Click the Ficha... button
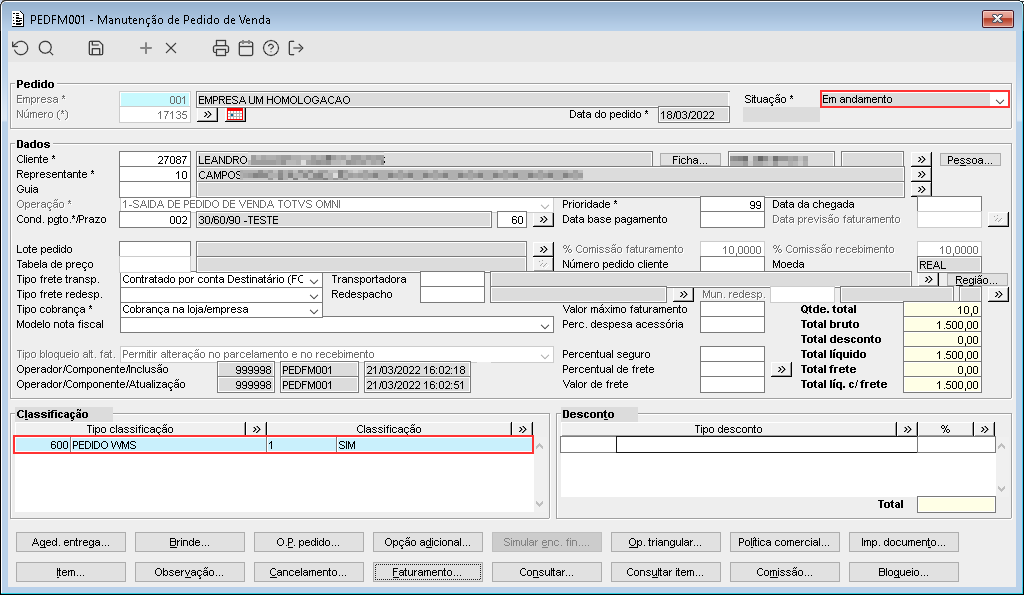1024x595 pixels. pyautogui.click(x=690, y=159)
